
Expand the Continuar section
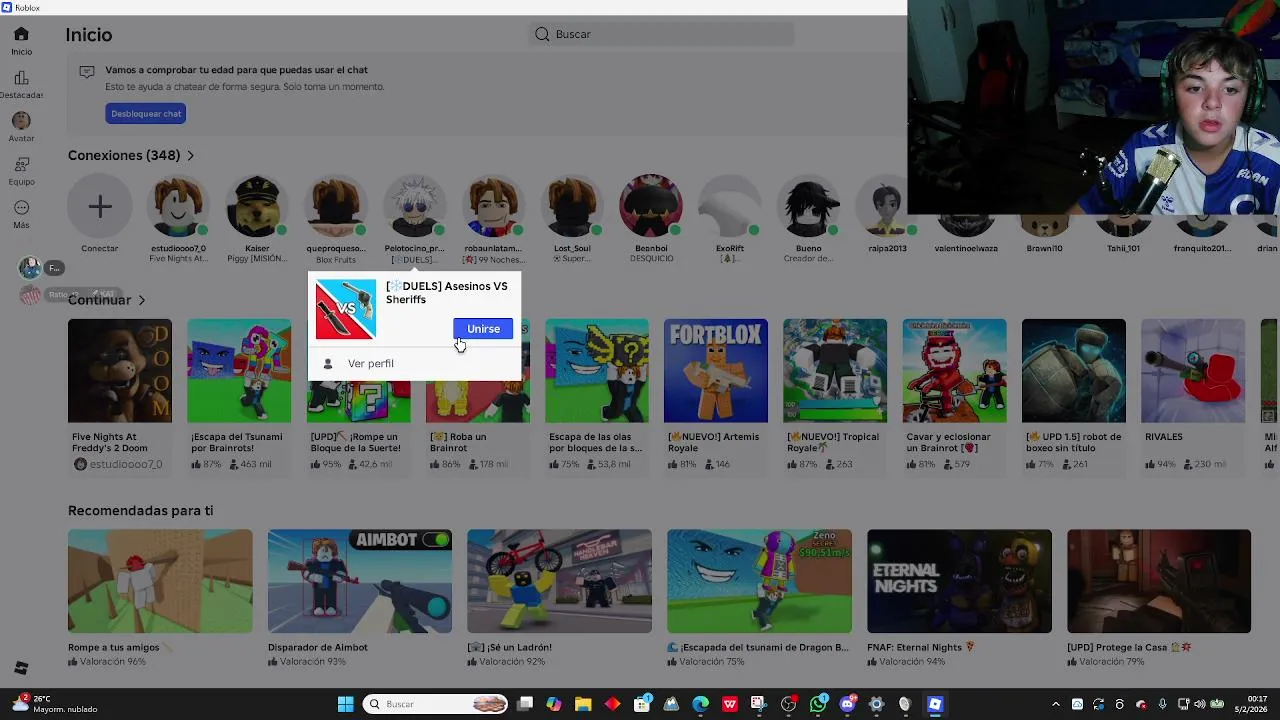click(107, 300)
